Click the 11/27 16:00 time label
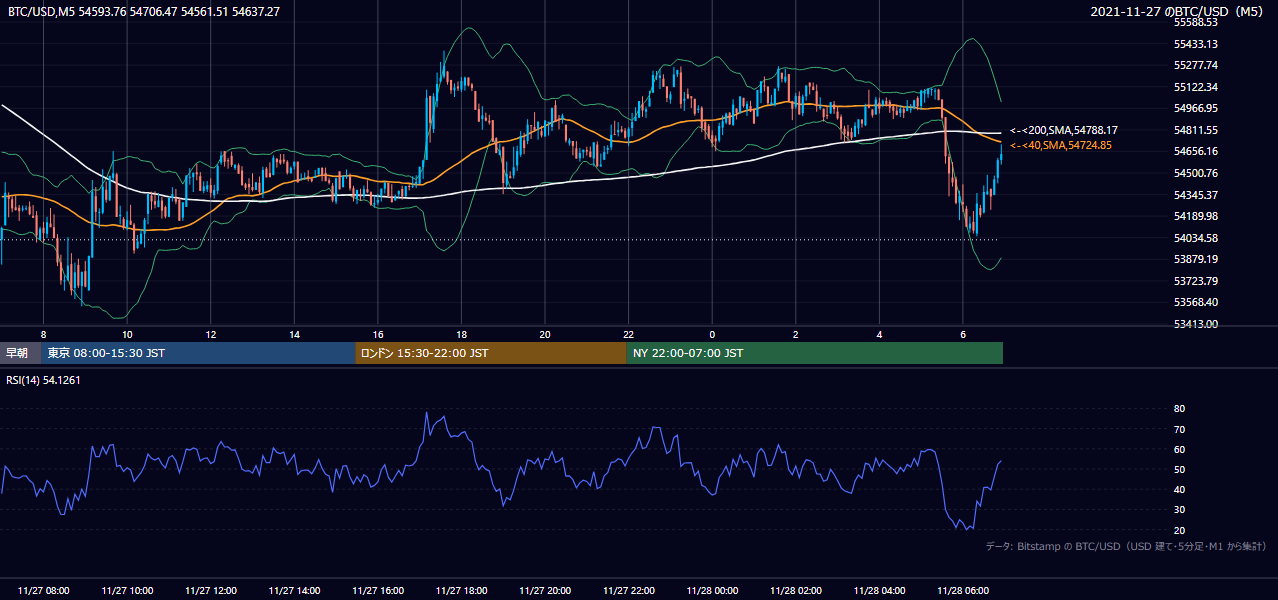 tap(378, 591)
